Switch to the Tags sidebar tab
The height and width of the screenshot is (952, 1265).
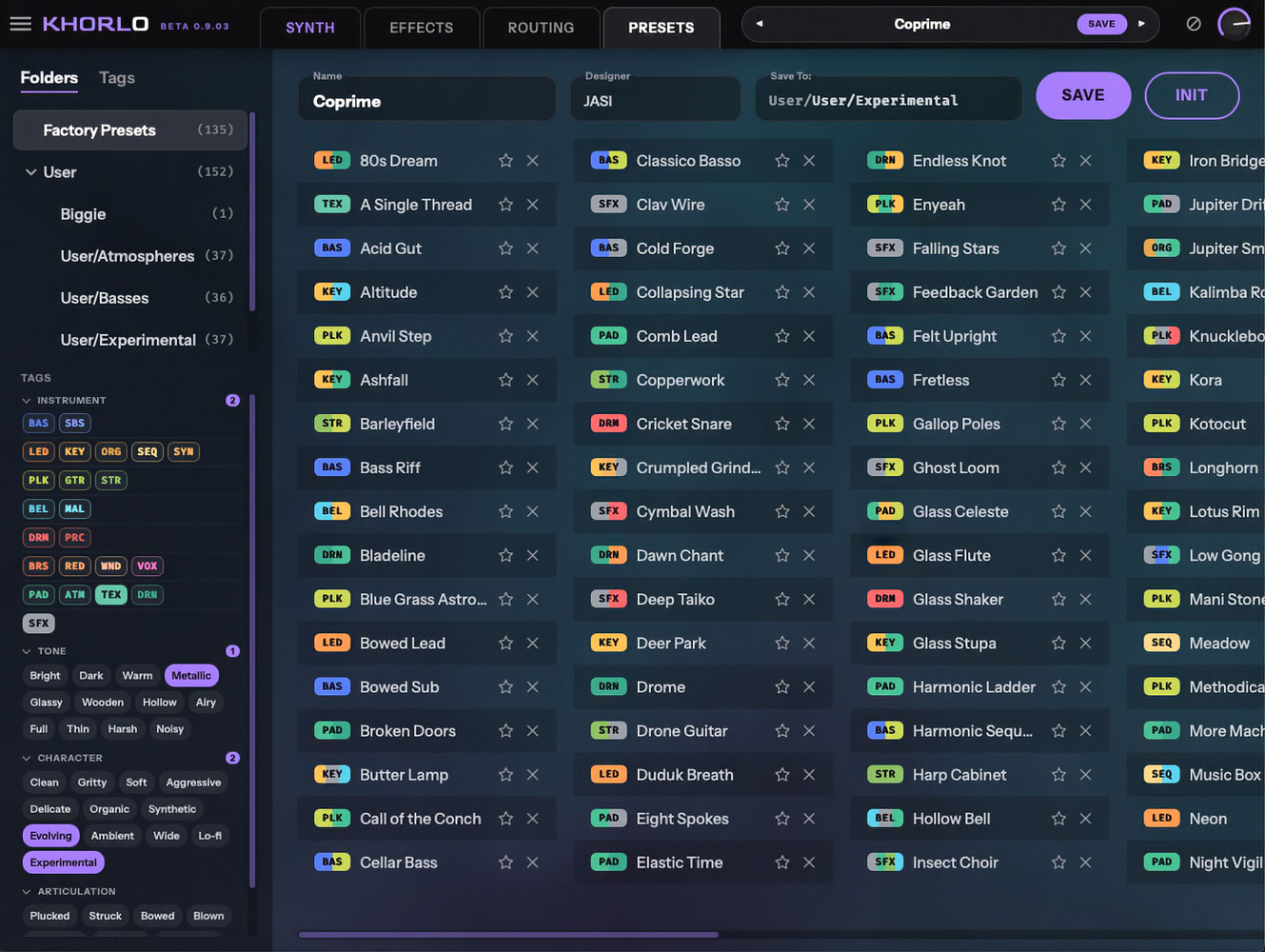tap(117, 78)
